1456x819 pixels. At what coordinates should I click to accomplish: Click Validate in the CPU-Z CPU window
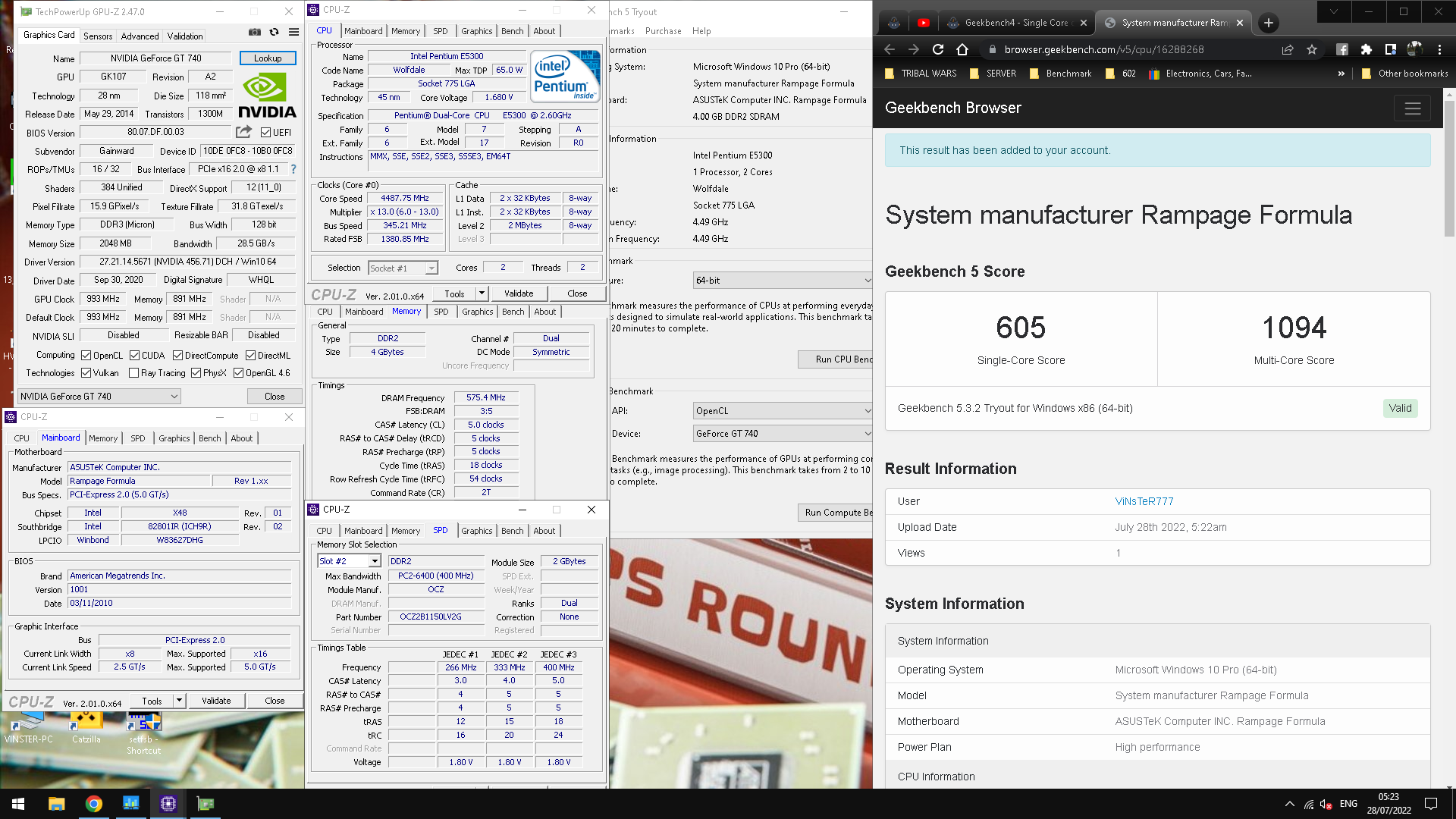pos(519,293)
